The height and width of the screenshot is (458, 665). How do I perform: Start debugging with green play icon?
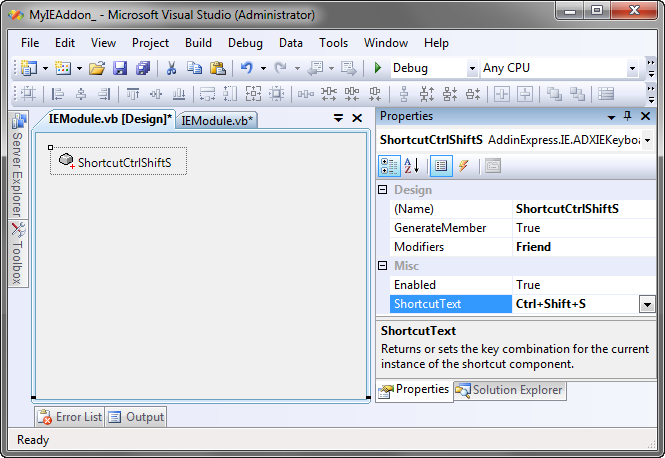coord(377,68)
